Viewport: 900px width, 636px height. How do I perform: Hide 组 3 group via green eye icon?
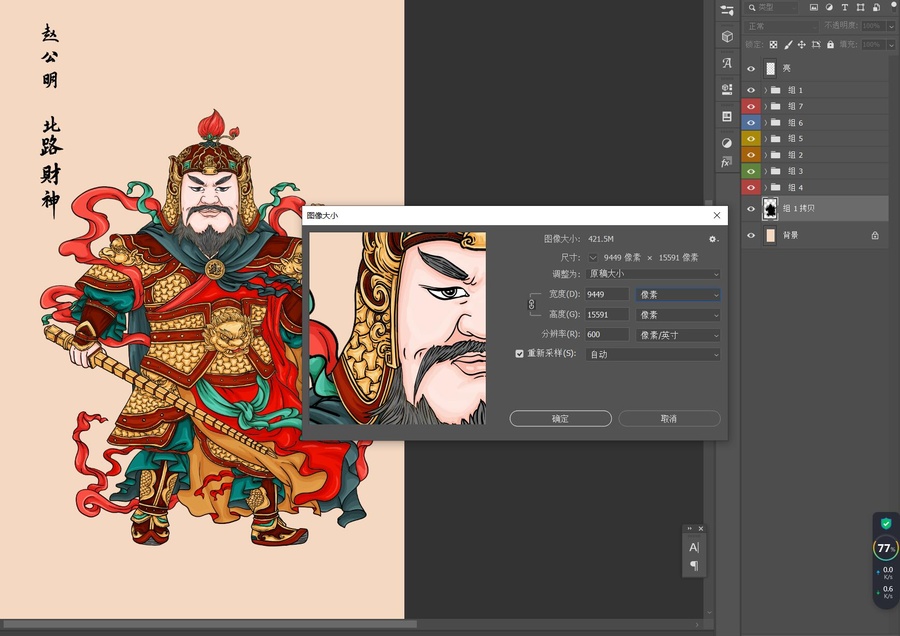[751, 171]
